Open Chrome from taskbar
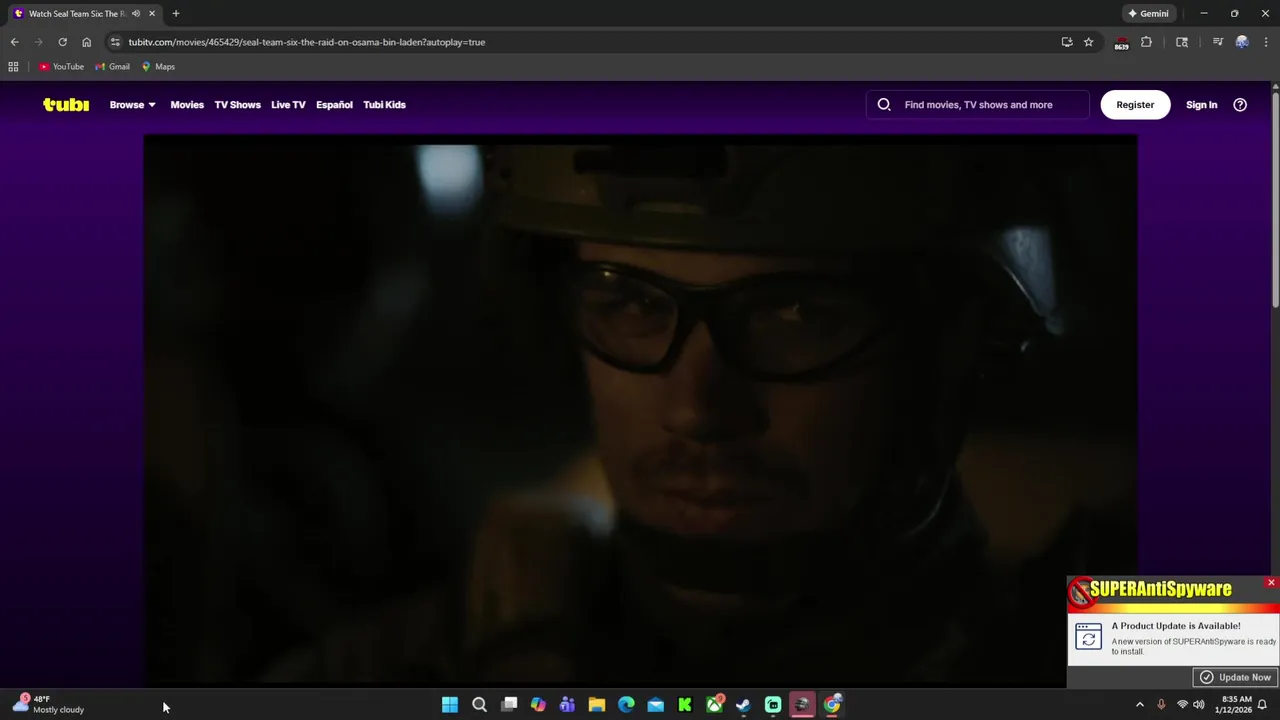 click(832, 705)
